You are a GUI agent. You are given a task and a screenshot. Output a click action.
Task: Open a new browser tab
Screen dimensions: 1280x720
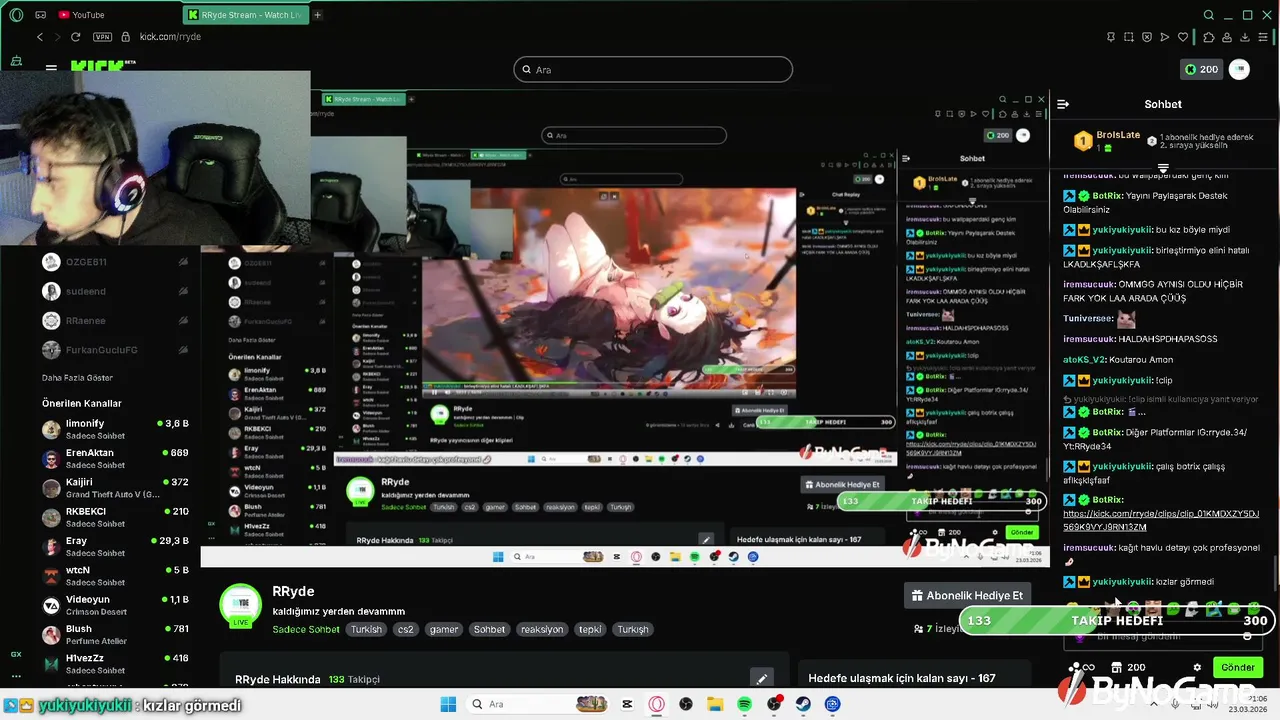(x=318, y=15)
